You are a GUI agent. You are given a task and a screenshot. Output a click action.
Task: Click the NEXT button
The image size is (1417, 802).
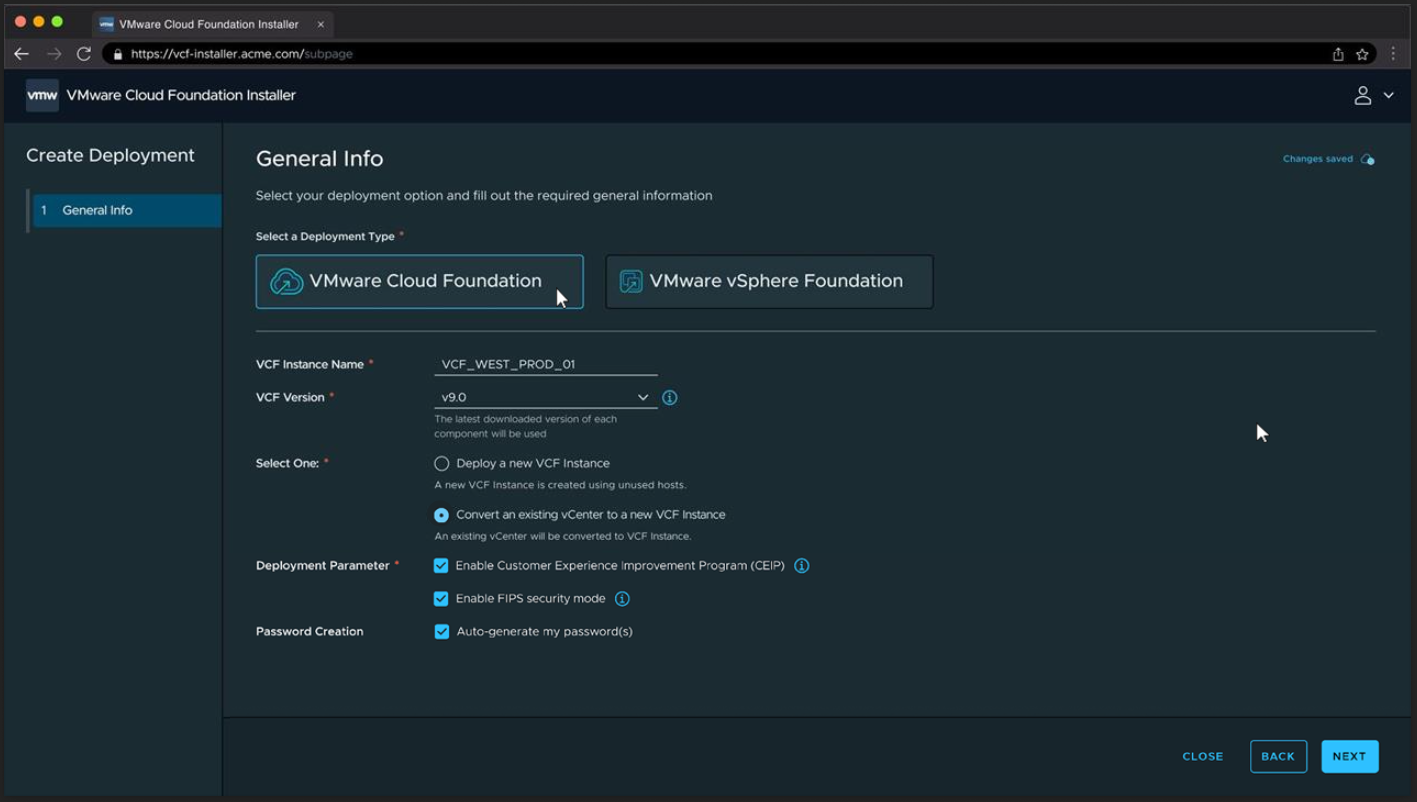(1349, 757)
